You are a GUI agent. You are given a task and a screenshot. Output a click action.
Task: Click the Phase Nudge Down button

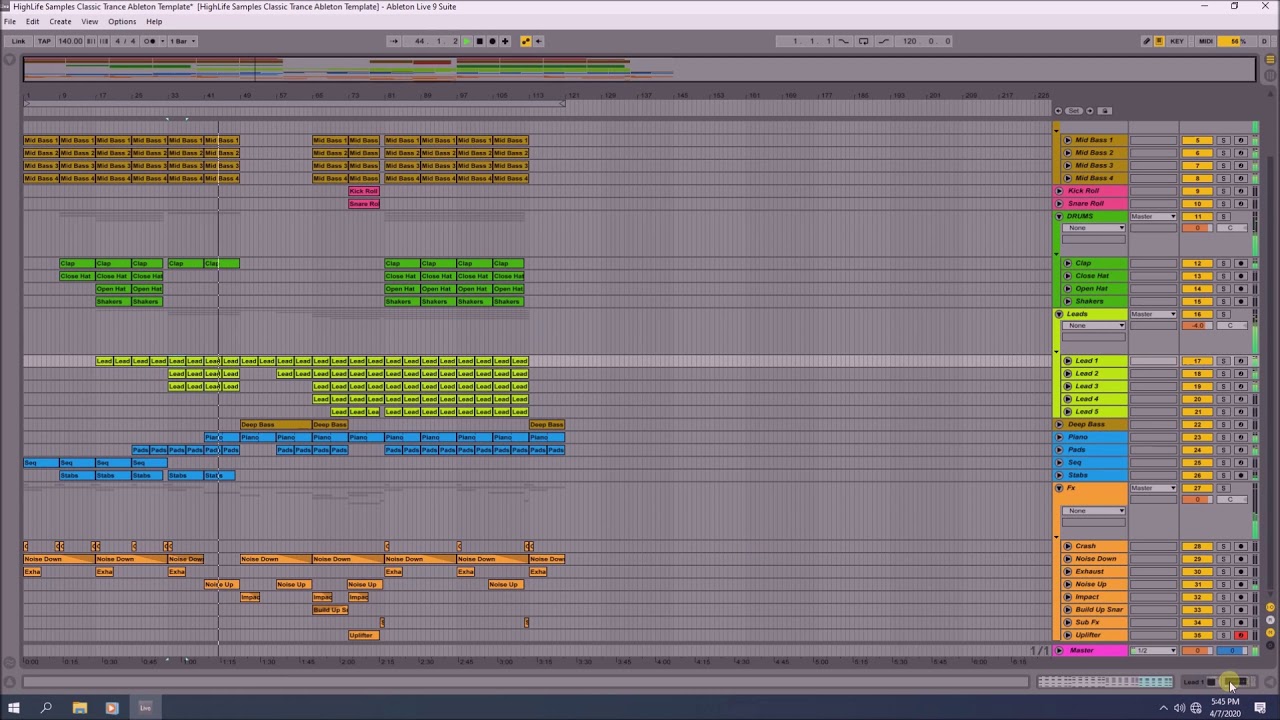point(91,41)
